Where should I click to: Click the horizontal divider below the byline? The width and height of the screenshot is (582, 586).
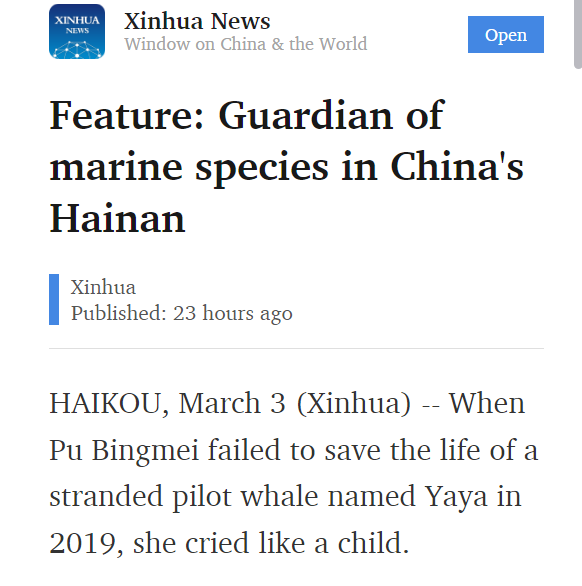coord(296,348)
